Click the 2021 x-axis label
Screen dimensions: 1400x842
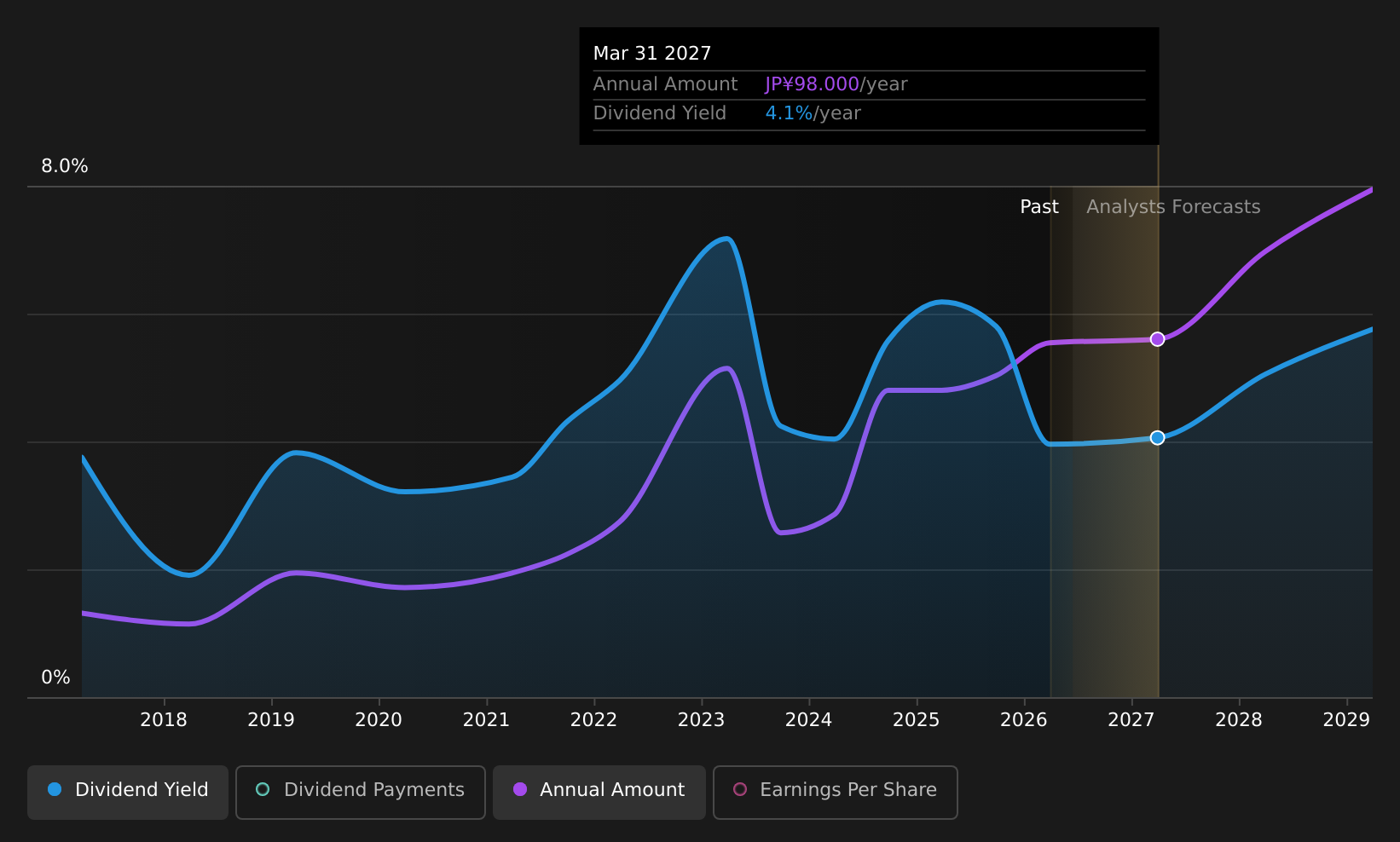point(486,720)
